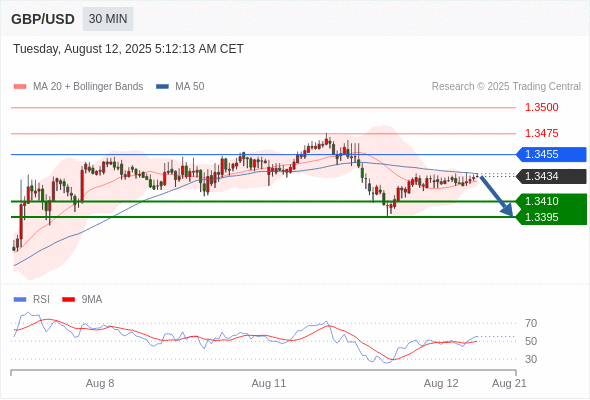Select the 1.3434 current price tag
Screen dimensions: 590x400
click(x=551, y=176)
